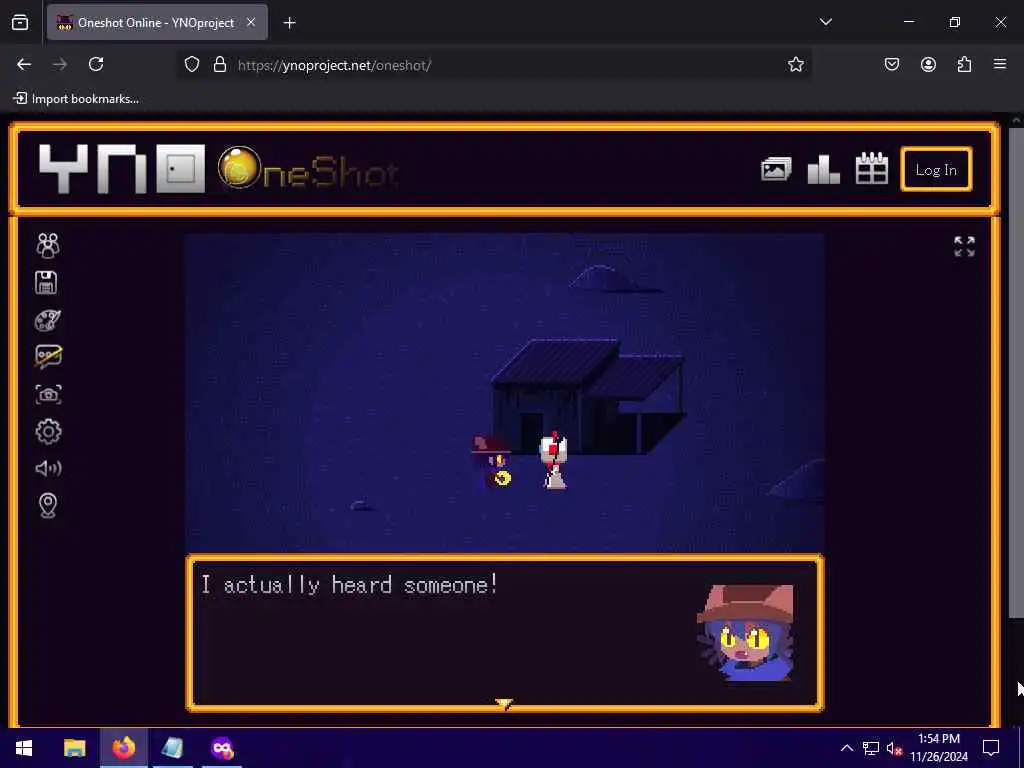Click the tracking protection shield icon
Viewport: 1024px width, 768px height.
pyautogui.click(x=191, y=65)
